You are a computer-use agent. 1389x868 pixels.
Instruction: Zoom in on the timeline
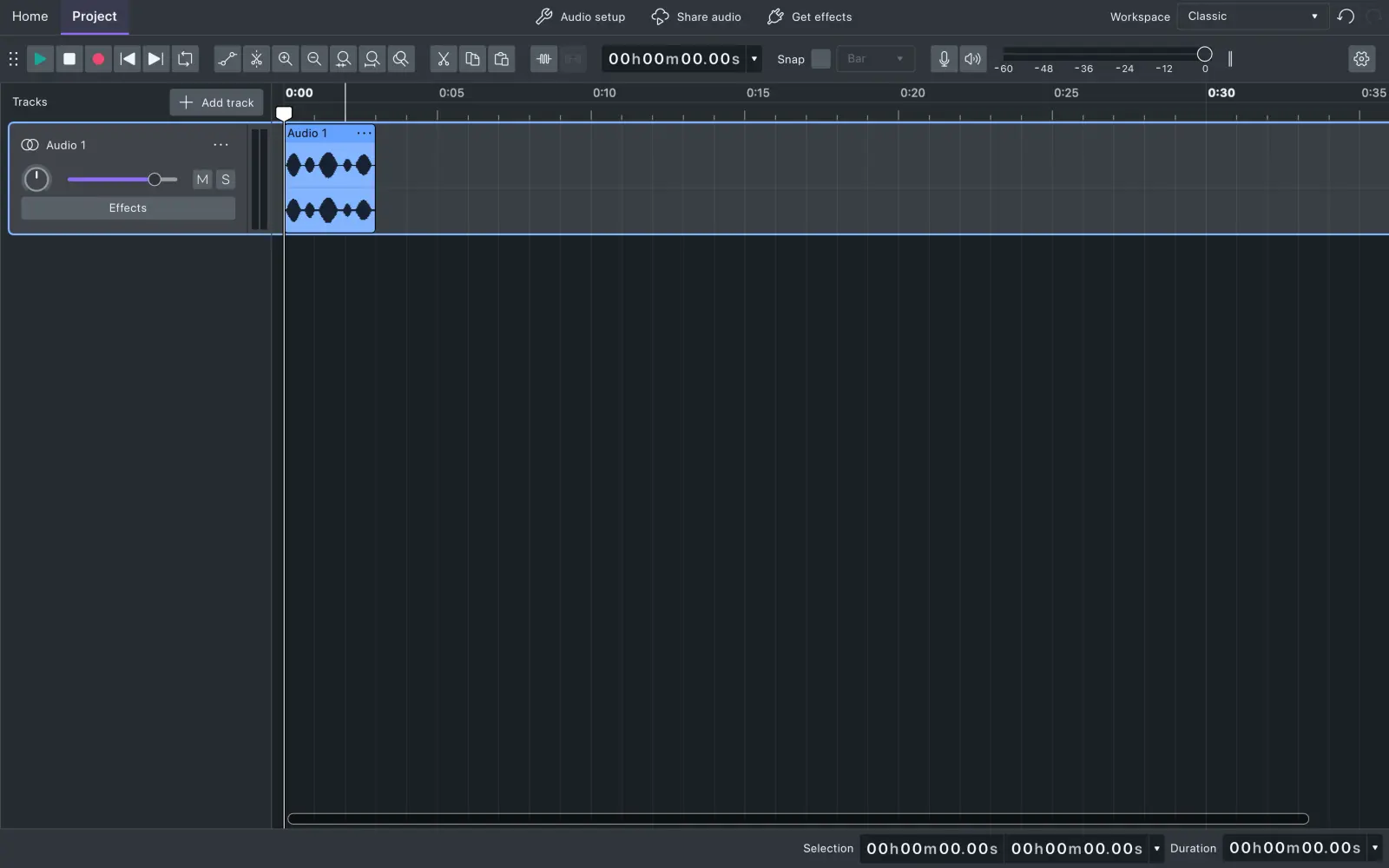(x=286, y=59)
